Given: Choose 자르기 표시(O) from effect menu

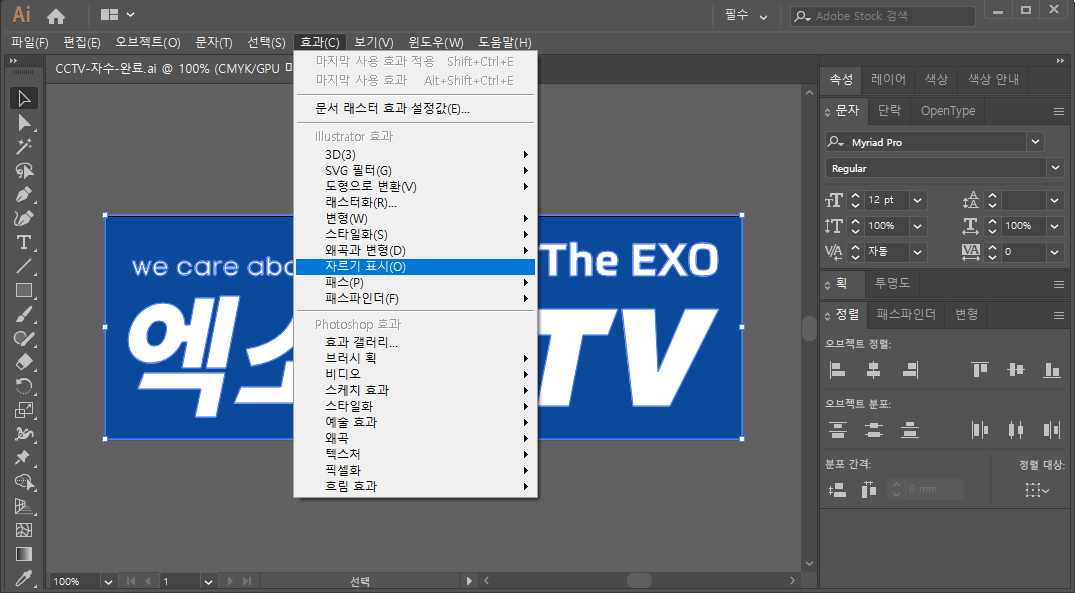Looking at the screenshot, I should [415, 267].
